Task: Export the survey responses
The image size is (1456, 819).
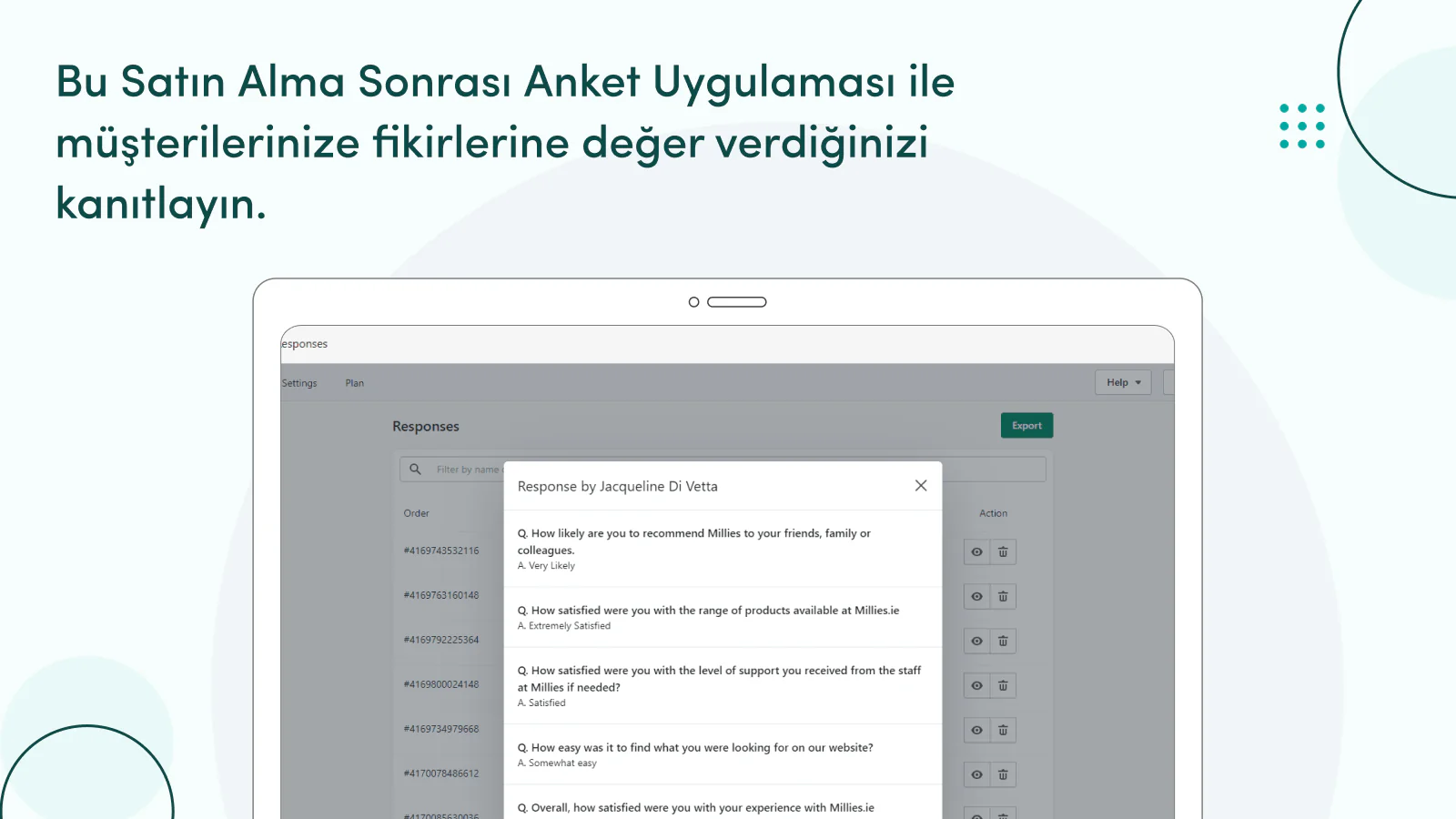Action: 1026,426
